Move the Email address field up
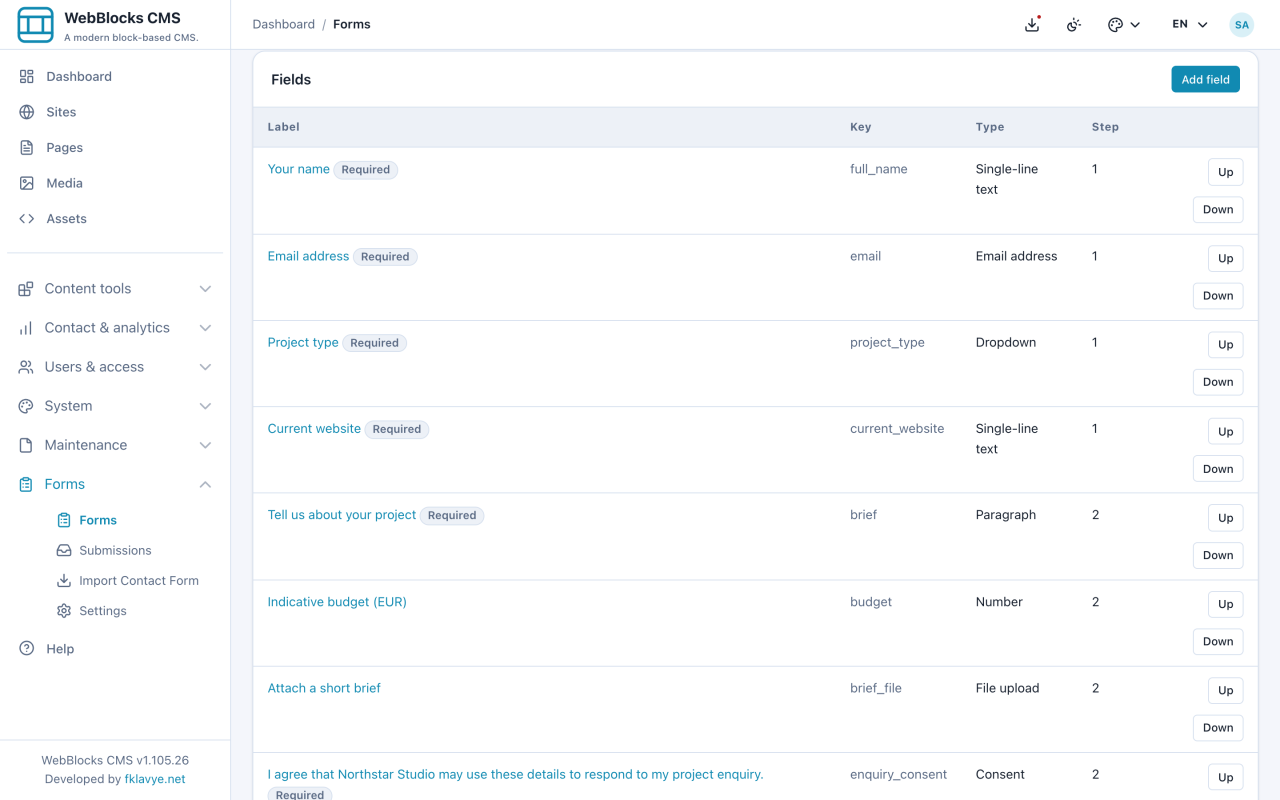1280x800 pixels. (1225, 258)
